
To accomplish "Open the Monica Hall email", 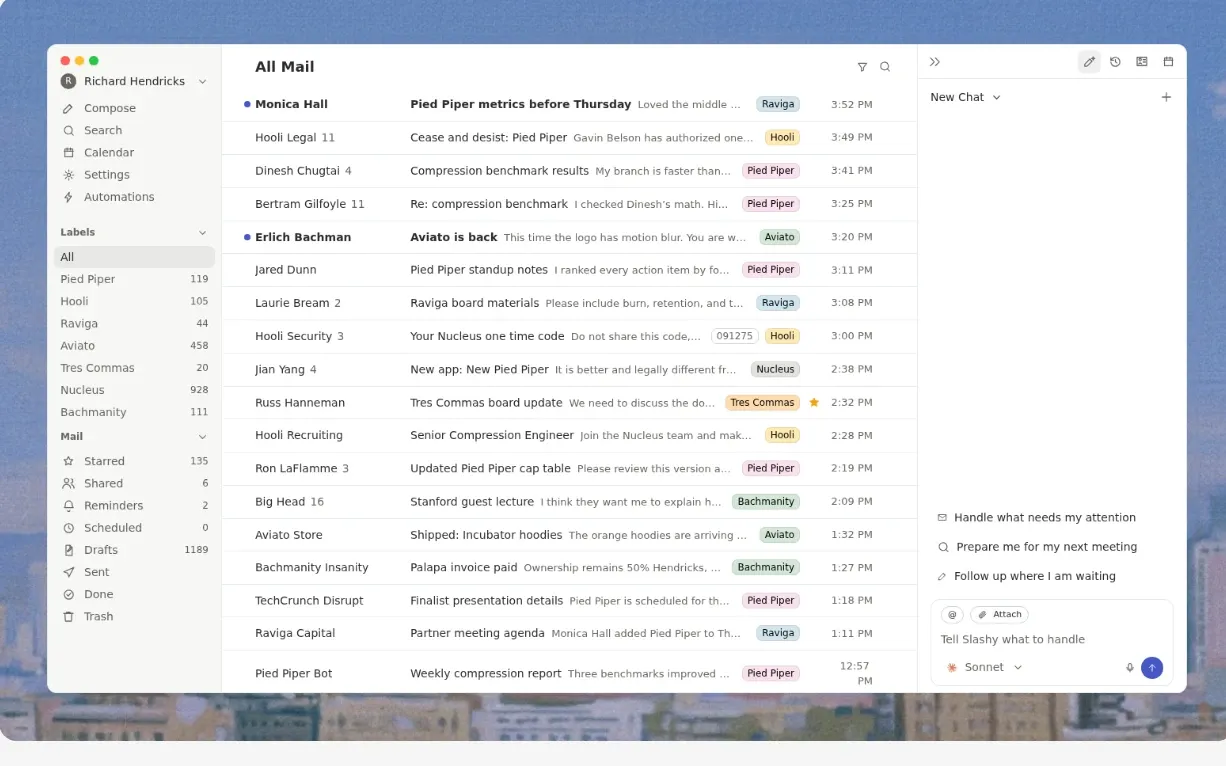I will 569,104.
